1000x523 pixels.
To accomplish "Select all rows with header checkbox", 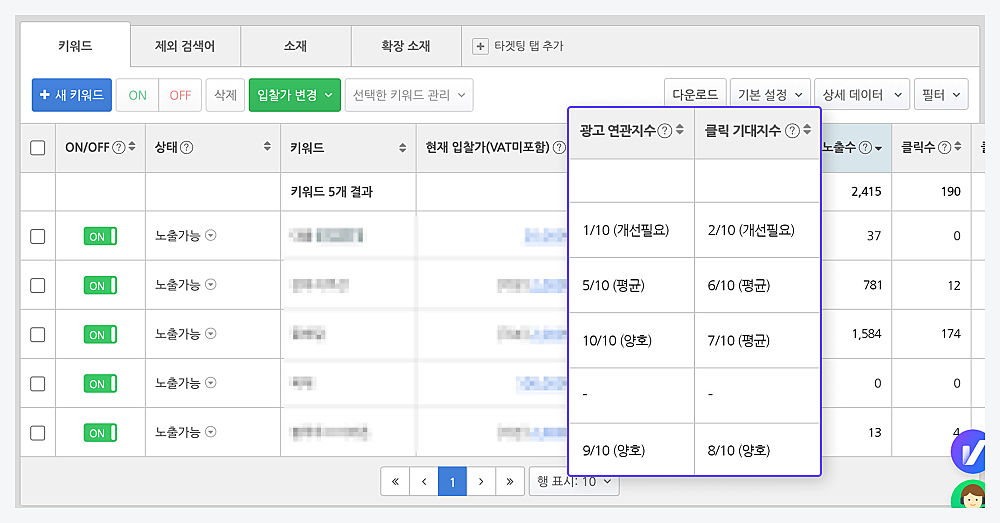I will [x=38, y=148].
